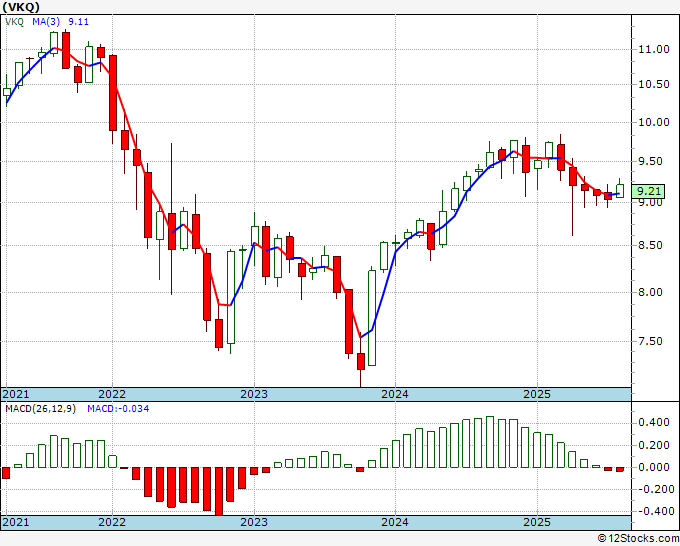This screenshot has height=546, width=680.
Task: Click the 9.21 current price tag
Action: pyautogui.click(x=648, y=191)
